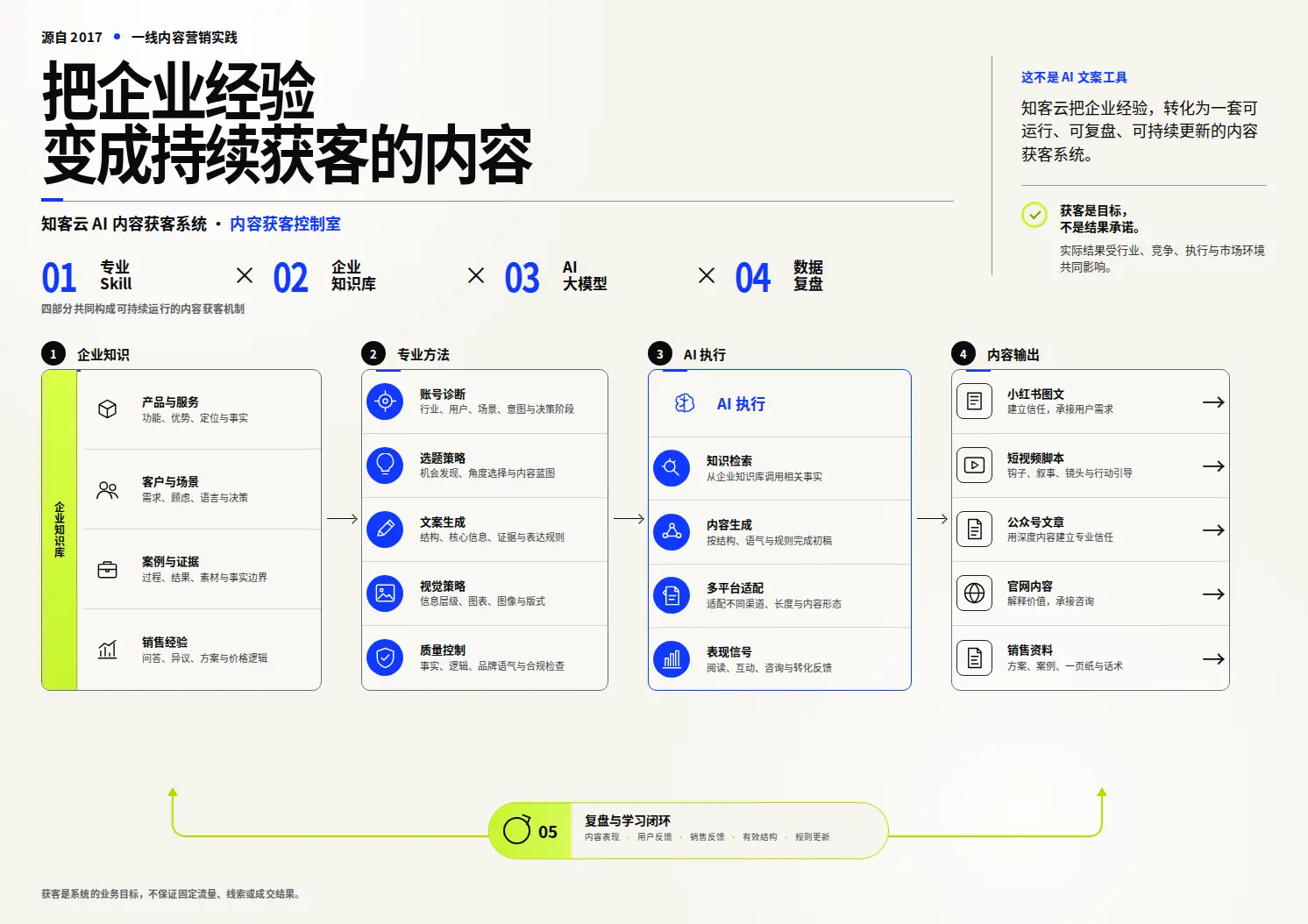The height and width of the screenshot is (924, 1308).
Task: Click the 账号诊断 target icon
Action: coord(385,402)
